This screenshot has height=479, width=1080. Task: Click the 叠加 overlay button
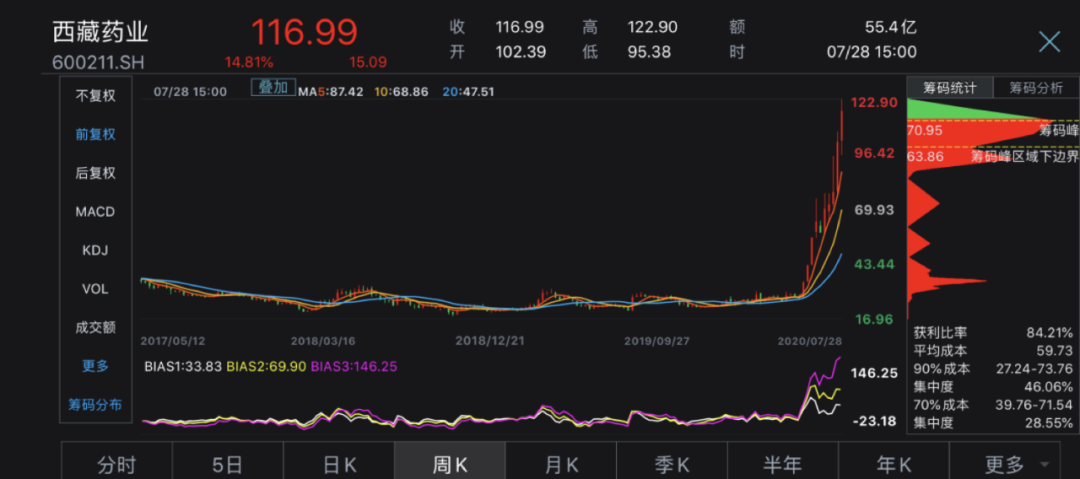tap(273, 88)
